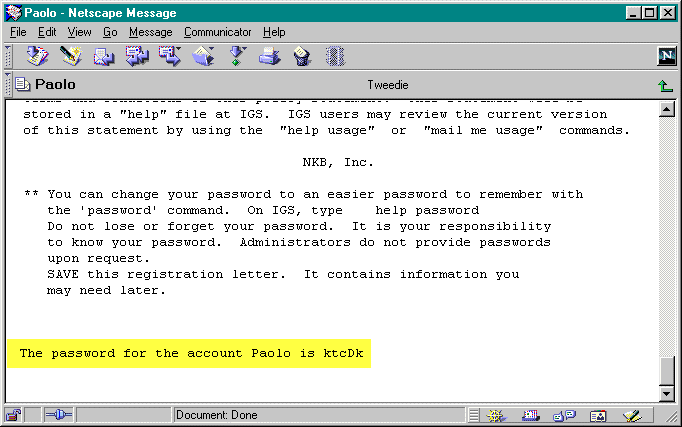Open the Go menu

[x=110, y=32]
